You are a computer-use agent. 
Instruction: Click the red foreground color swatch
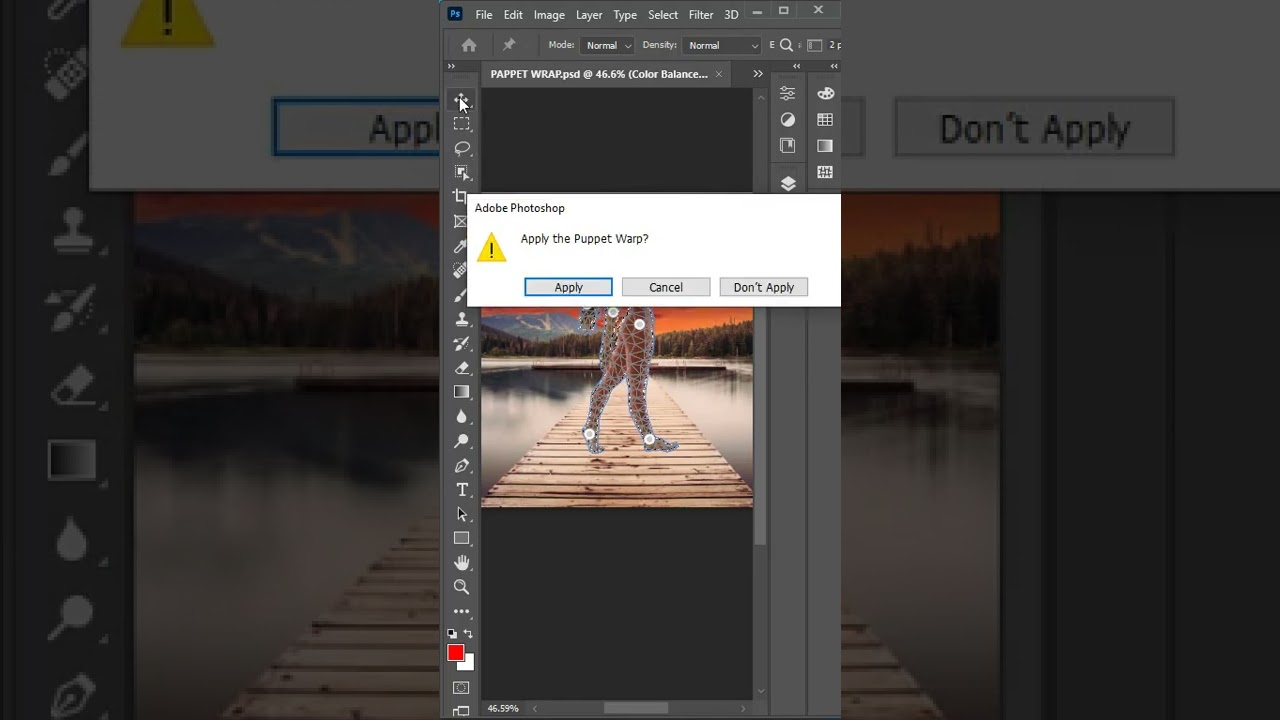(455, 652)
